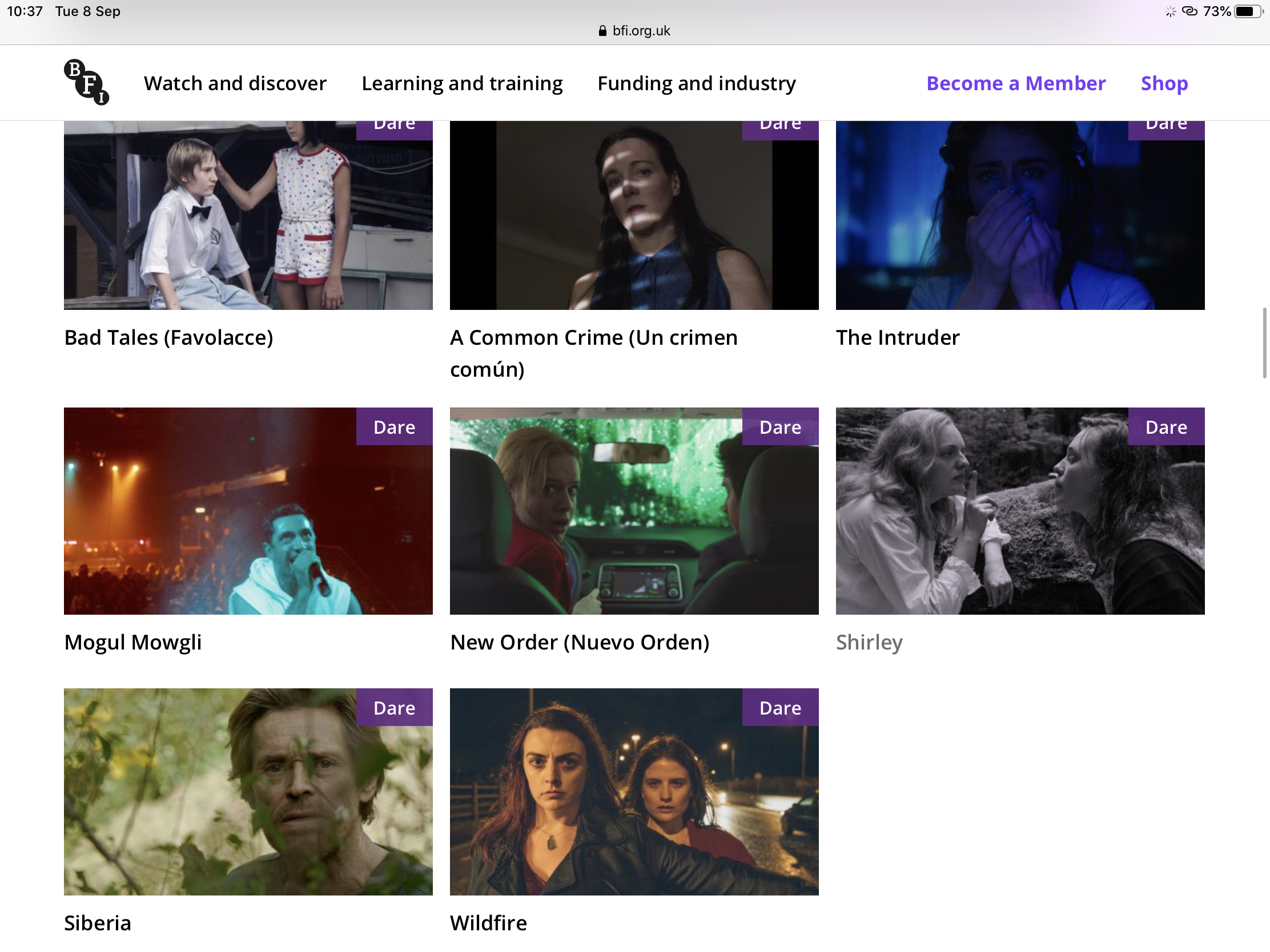Click the Dare badge on Mogul Mowgli
Image resolution: width=1270 pixels, height=952 pixels.
pos(394,427)
